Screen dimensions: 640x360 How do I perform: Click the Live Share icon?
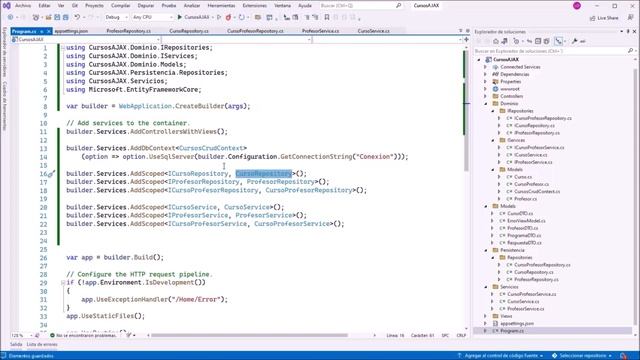pos(592,18)
